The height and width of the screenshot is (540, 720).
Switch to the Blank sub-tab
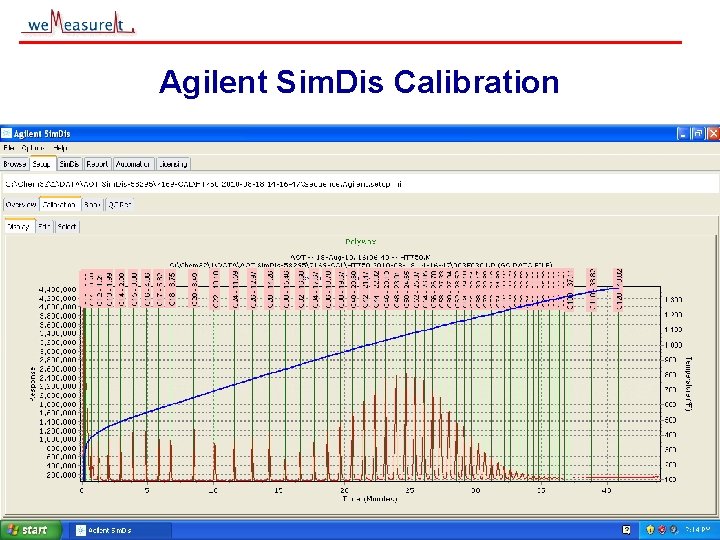92,205
